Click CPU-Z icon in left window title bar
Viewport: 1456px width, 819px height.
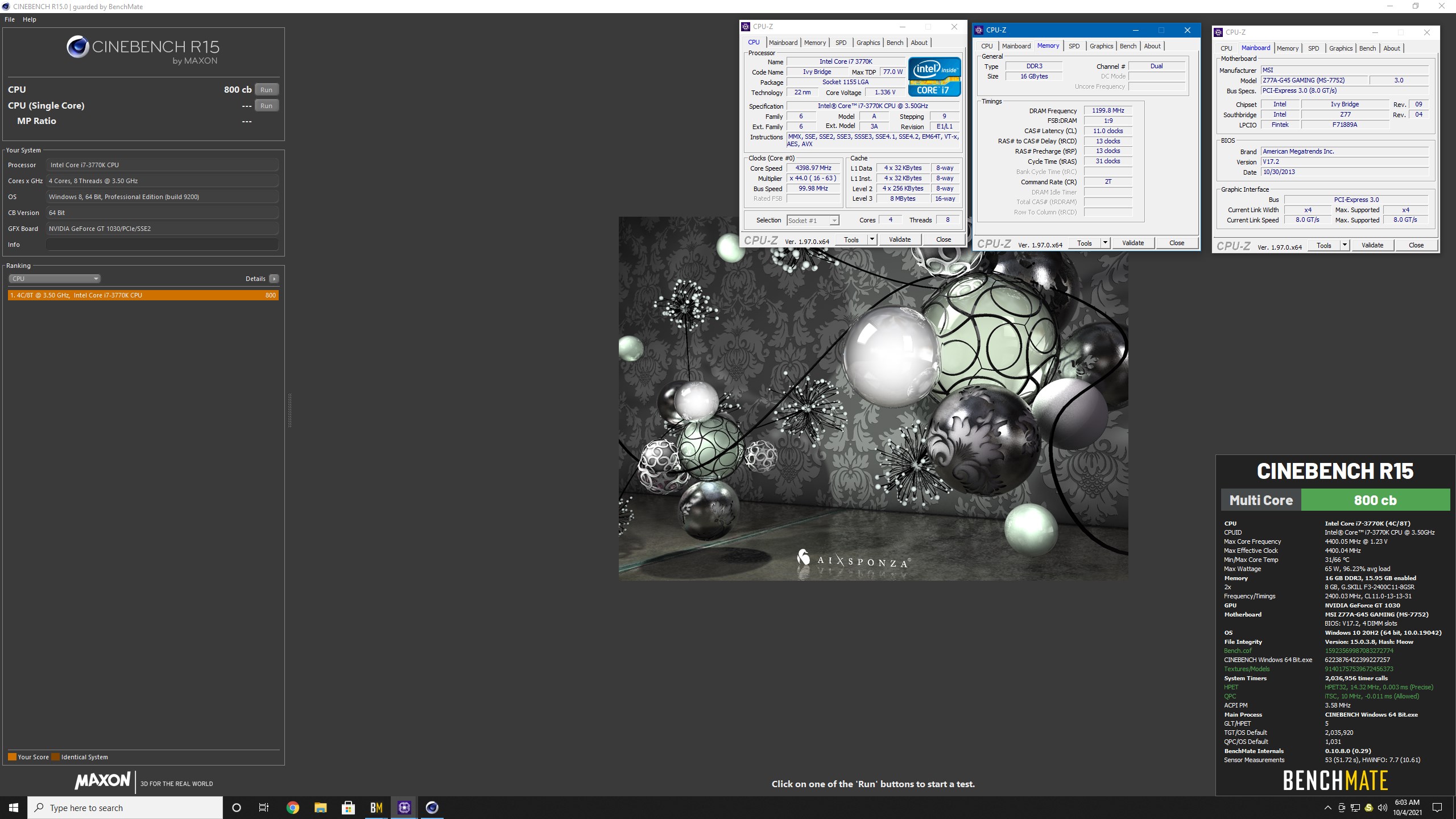coord(746,27)
